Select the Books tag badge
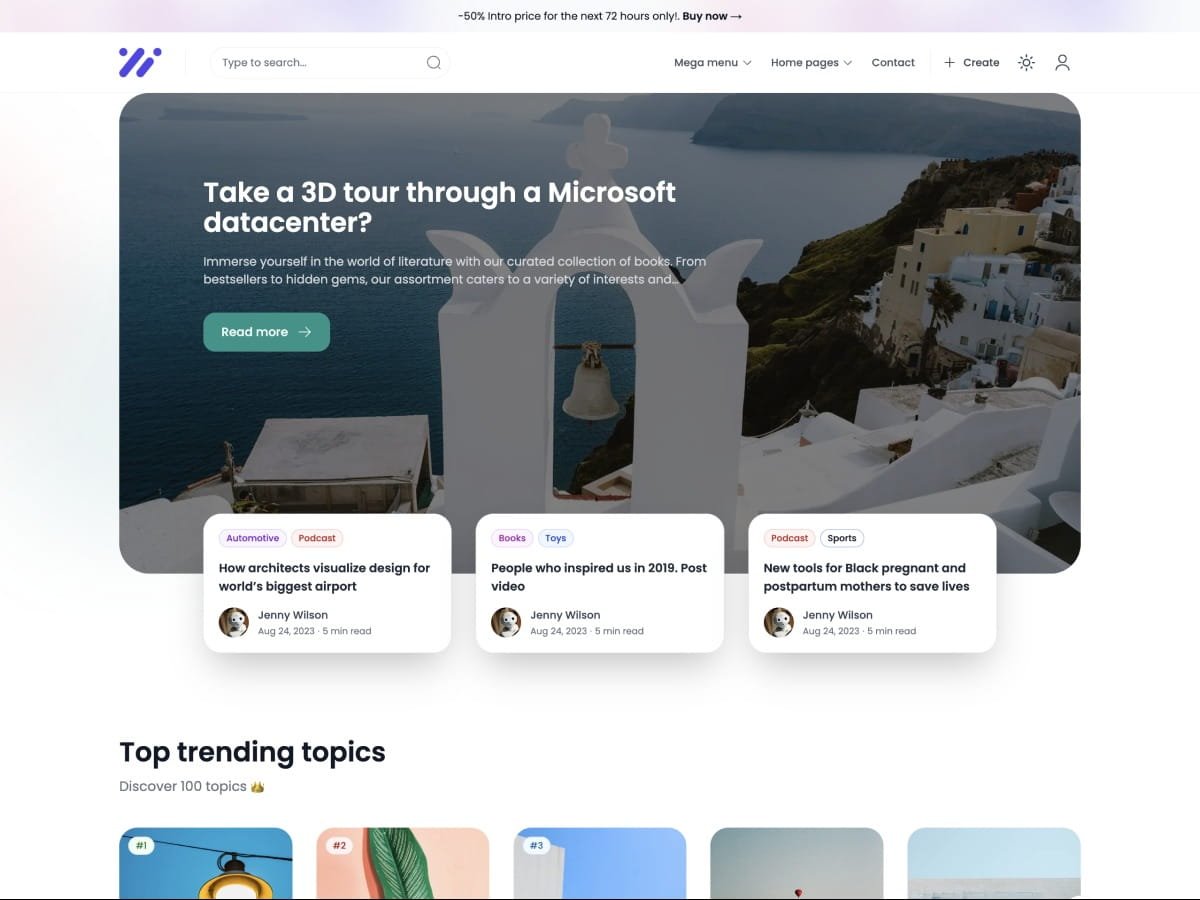 pyautogui.click(x=512, y=538)
